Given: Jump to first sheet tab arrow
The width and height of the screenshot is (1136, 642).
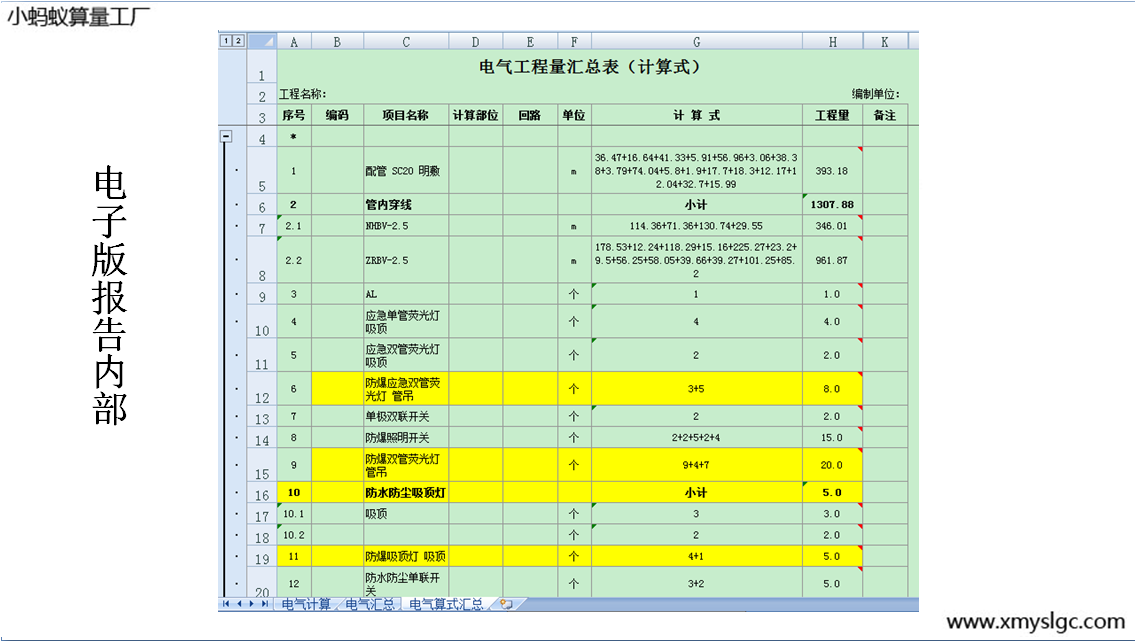Looking at the screenshot, I should pos(226,604).
